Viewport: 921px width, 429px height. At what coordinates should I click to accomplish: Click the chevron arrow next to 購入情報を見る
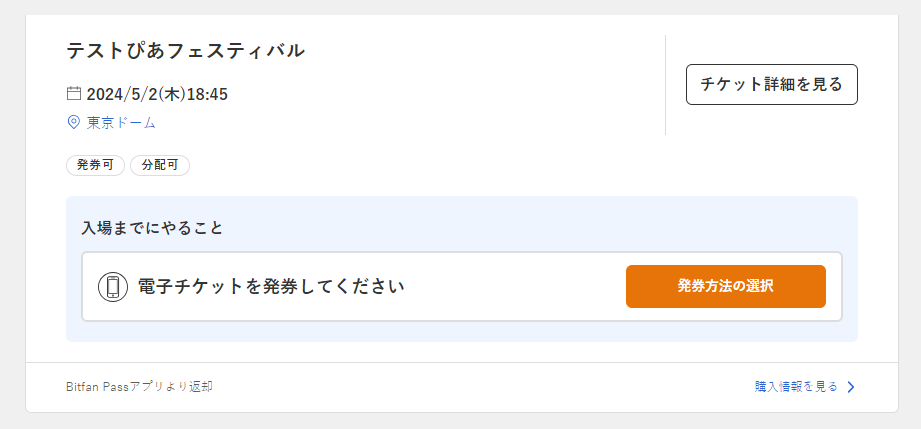pyautogui.click(x=851, y=387)
